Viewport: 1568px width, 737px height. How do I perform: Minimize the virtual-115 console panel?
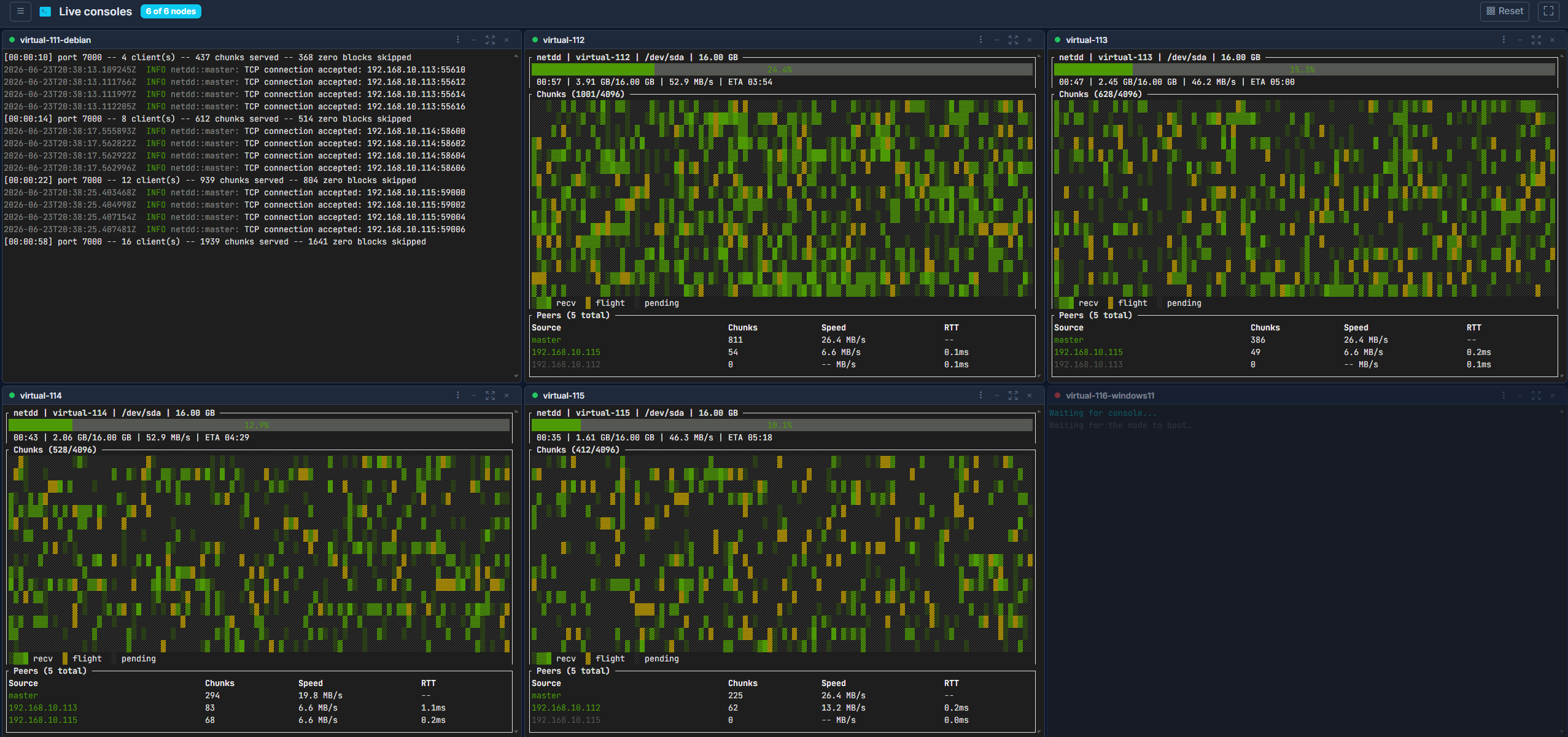(996, 396)
